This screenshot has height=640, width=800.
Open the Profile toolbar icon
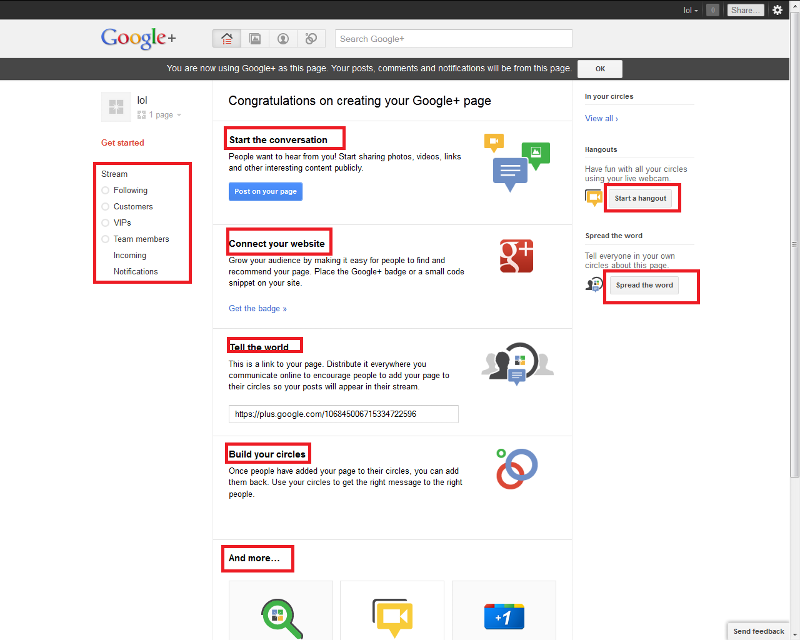[x=283, y=39]
